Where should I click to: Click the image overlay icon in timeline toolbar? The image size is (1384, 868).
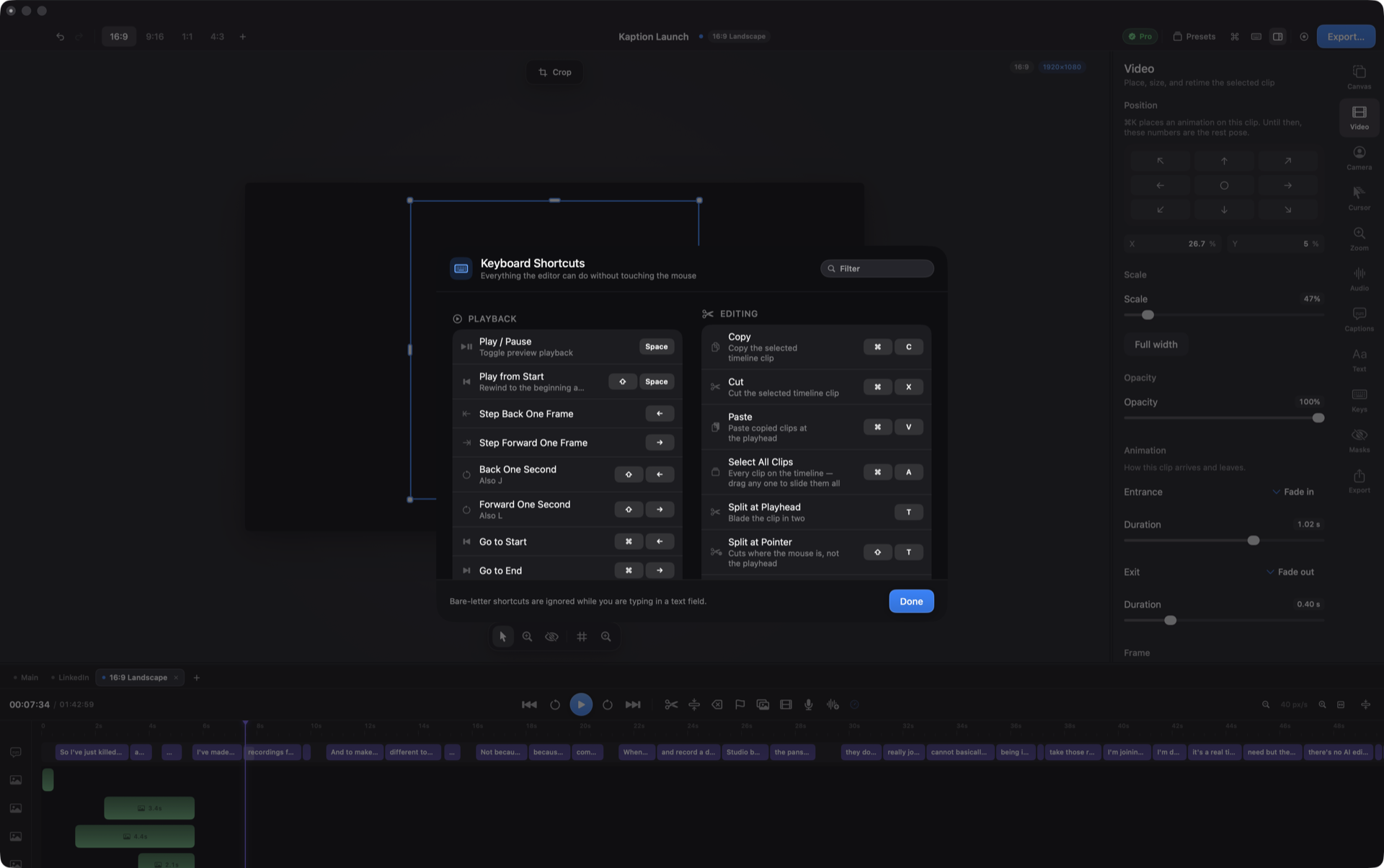[763, 704]
